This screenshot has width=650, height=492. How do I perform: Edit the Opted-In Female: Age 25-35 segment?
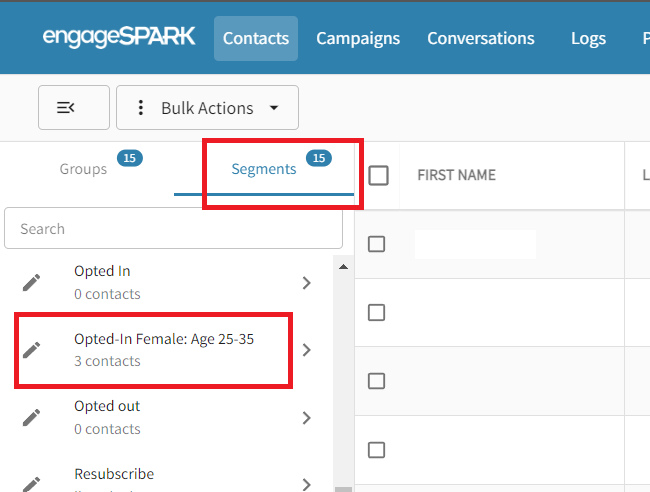tap(32, 350)
